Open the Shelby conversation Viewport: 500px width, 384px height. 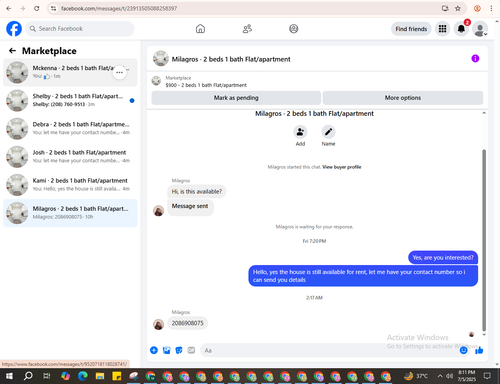pyautogui.click(x=70, y=100)
